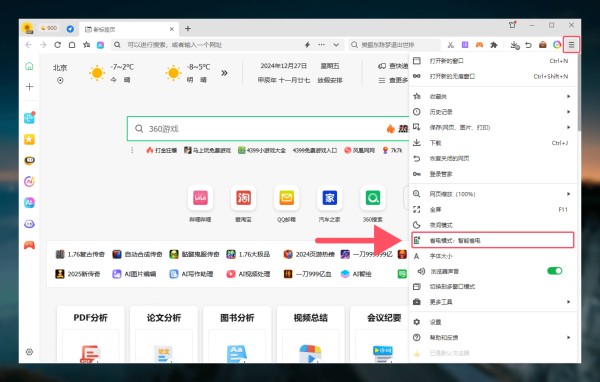Select 切换到多窗口模式 menu entry
The width and height of the screenshot is (600, 382).
(x=493, y=286)
